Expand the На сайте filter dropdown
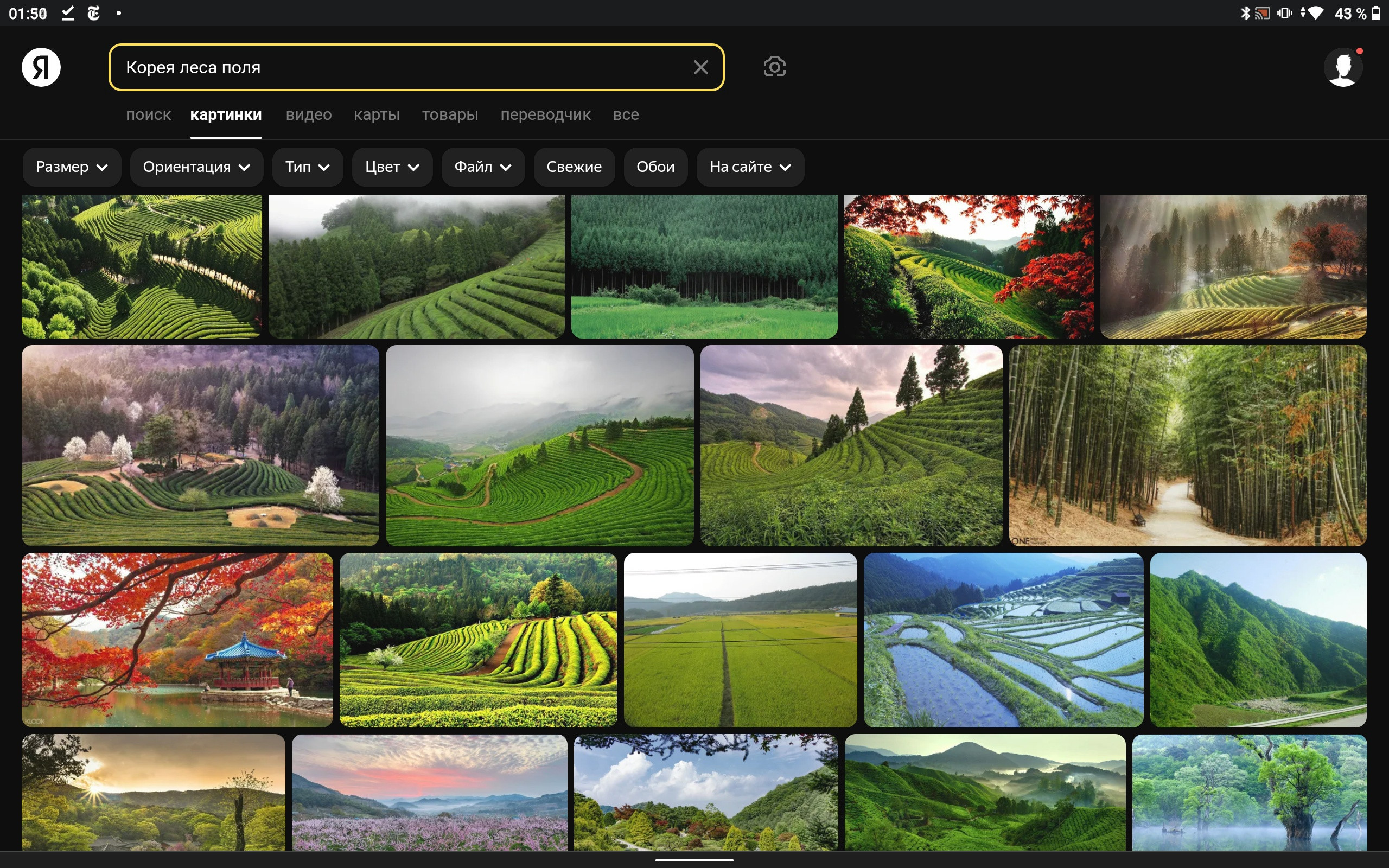The width and height of the screenshot is (1389, 868). tap(750, 167)
